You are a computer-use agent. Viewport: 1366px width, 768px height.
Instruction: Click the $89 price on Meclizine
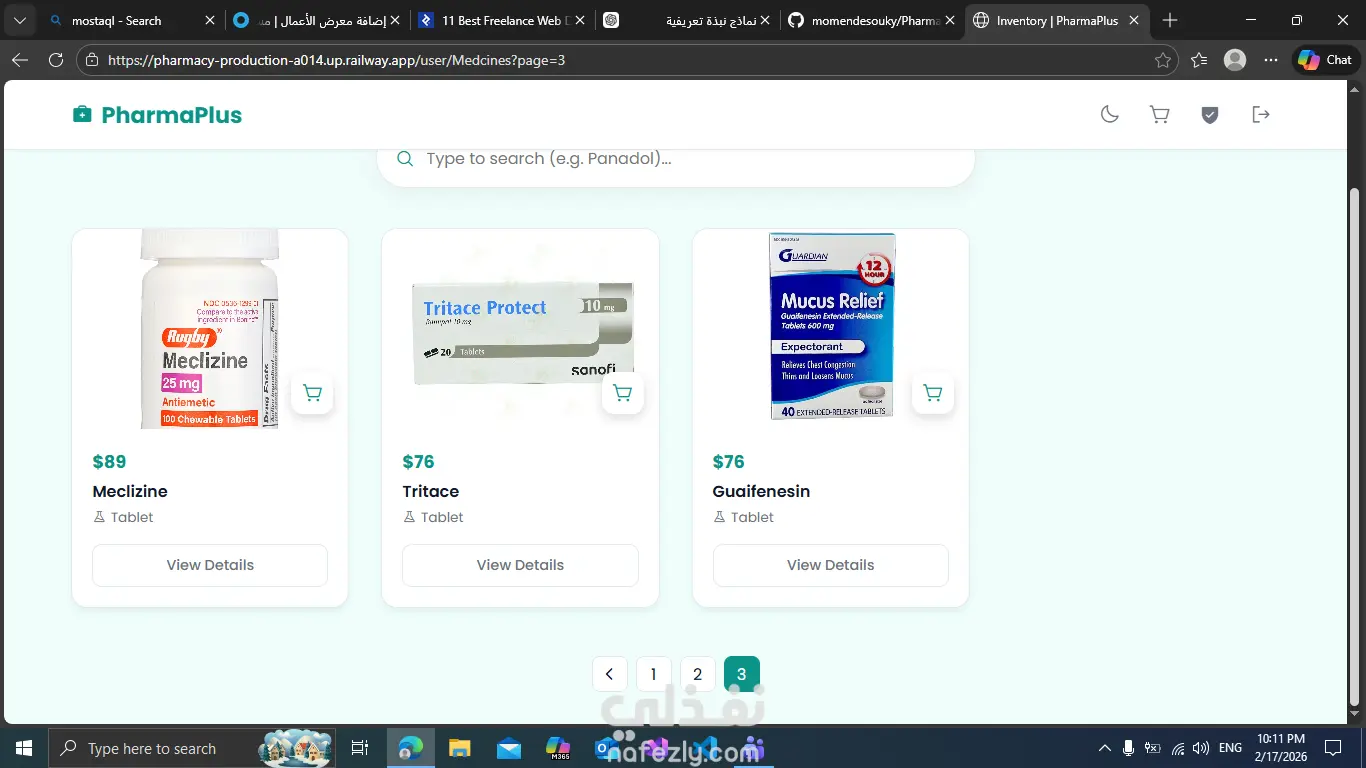coord(109,462)
